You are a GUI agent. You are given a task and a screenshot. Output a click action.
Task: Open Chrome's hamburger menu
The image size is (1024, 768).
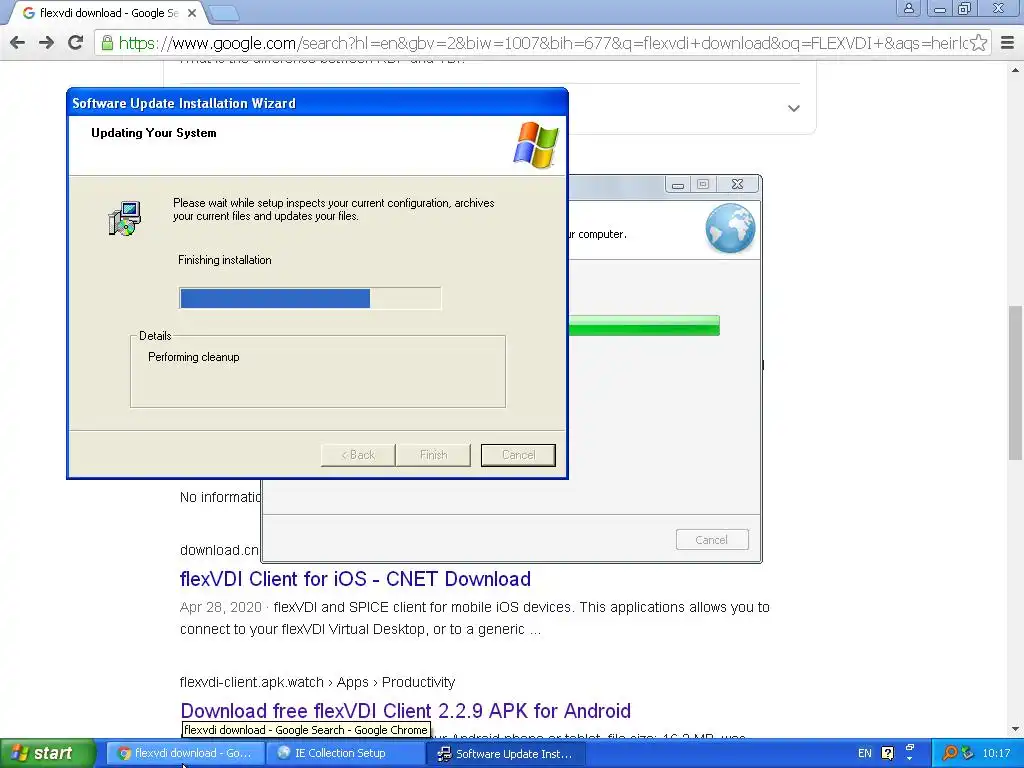(x=1008, y=43)
